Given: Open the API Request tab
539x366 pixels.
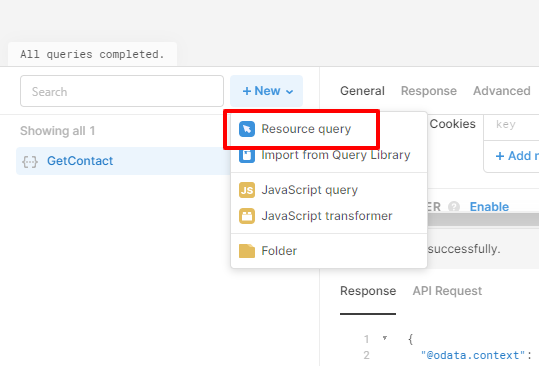Looking at the screenshot, I should coord(447,291).
